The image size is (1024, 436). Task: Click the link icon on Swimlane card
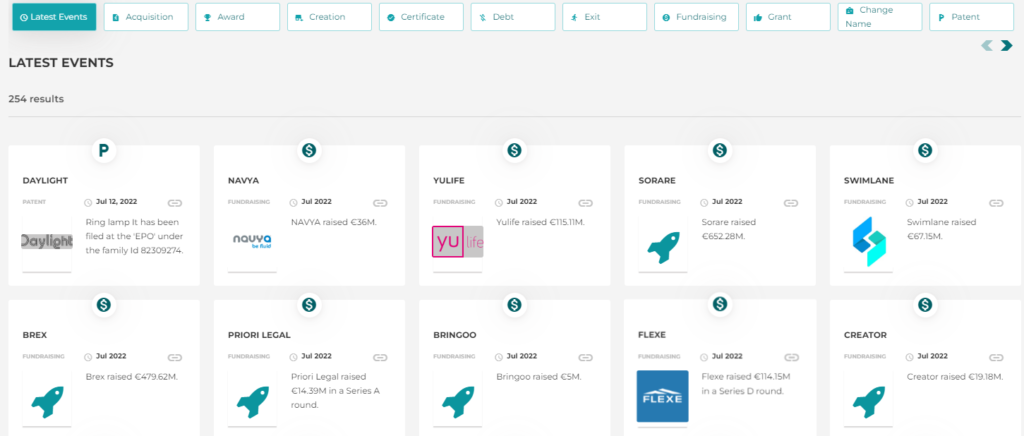click(x=996, y=203)
